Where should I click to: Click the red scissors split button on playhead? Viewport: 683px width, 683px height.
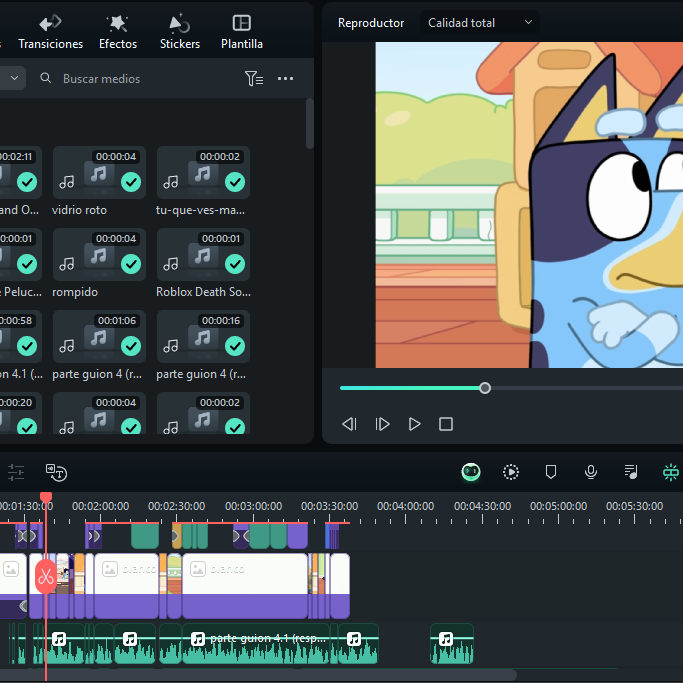coord(46,577)
